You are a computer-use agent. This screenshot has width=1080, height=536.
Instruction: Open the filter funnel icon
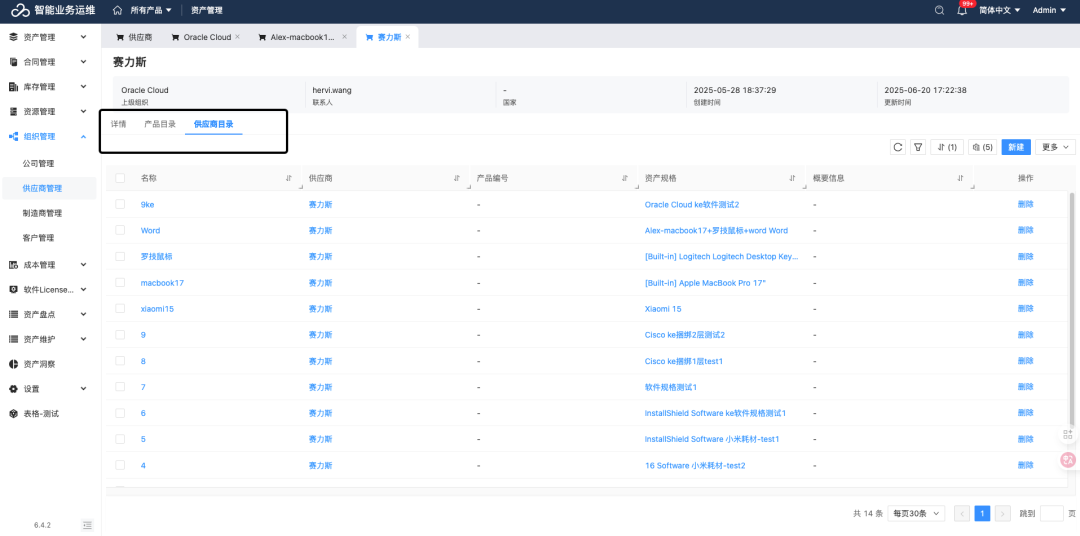(918, 147)
